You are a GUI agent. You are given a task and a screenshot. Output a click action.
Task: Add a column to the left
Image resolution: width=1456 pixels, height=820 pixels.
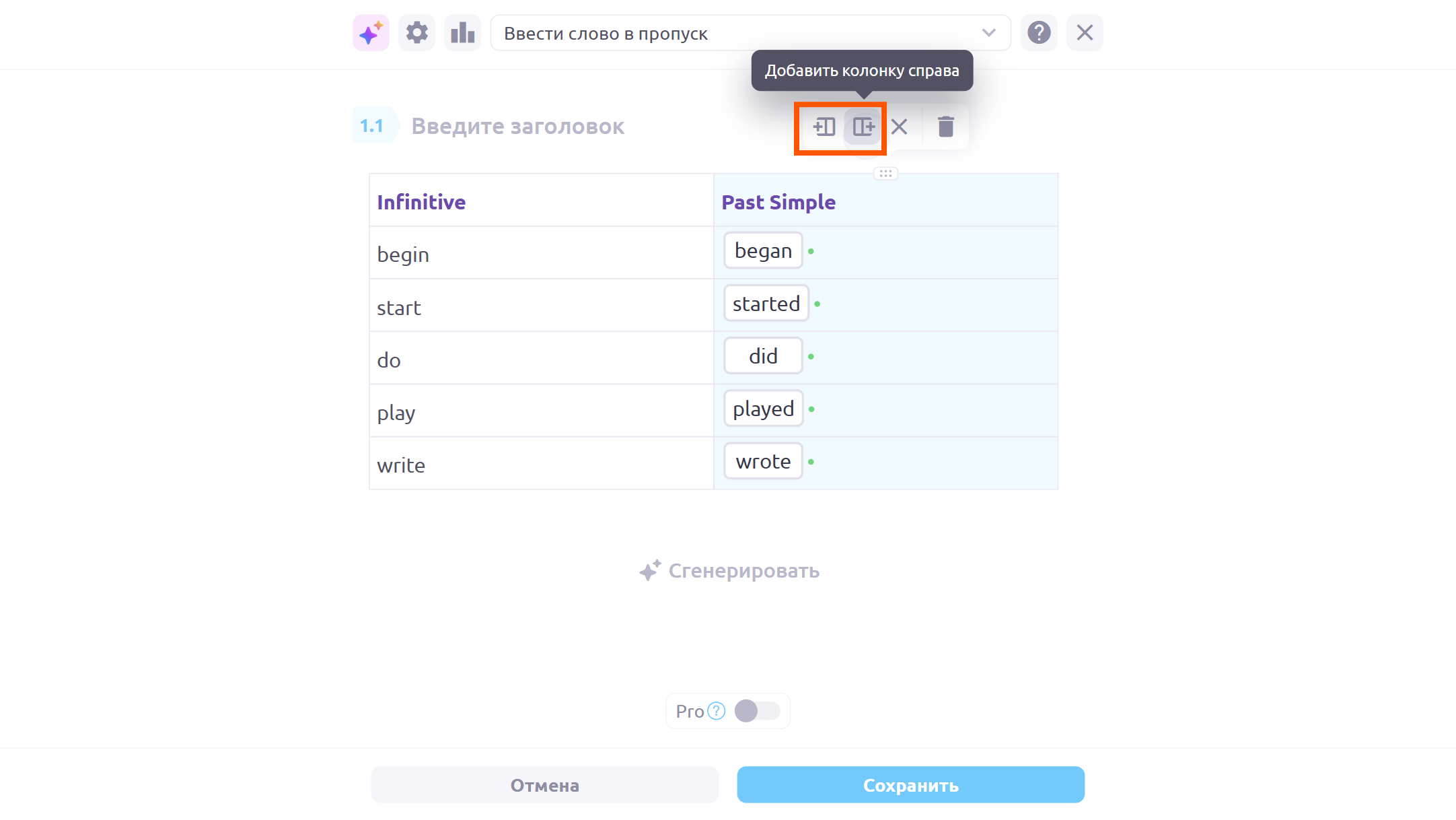(824, 127)
